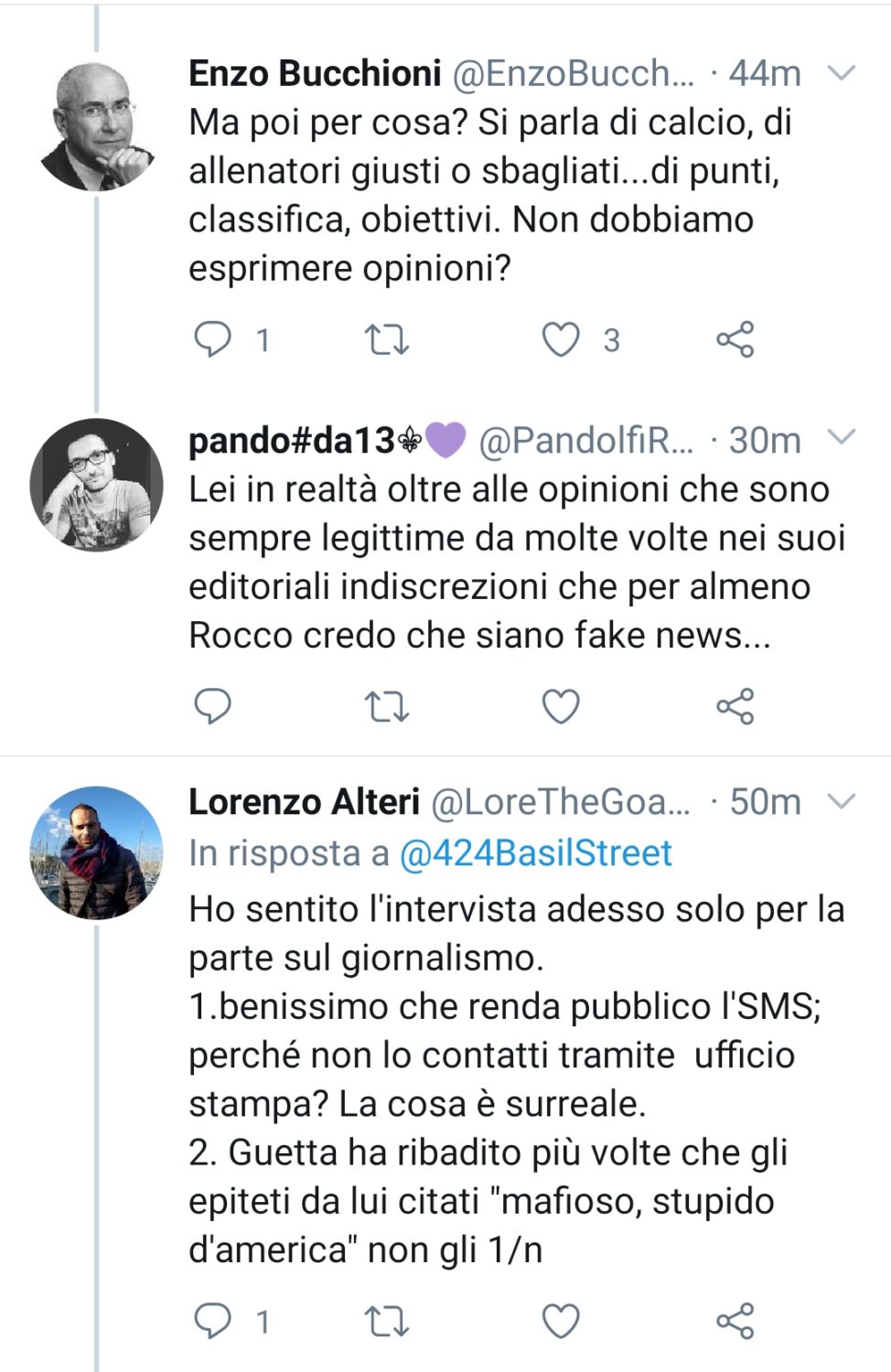Share pando#da13's tweet
This screenshot has height=1372, width=891.
[735, 705]
